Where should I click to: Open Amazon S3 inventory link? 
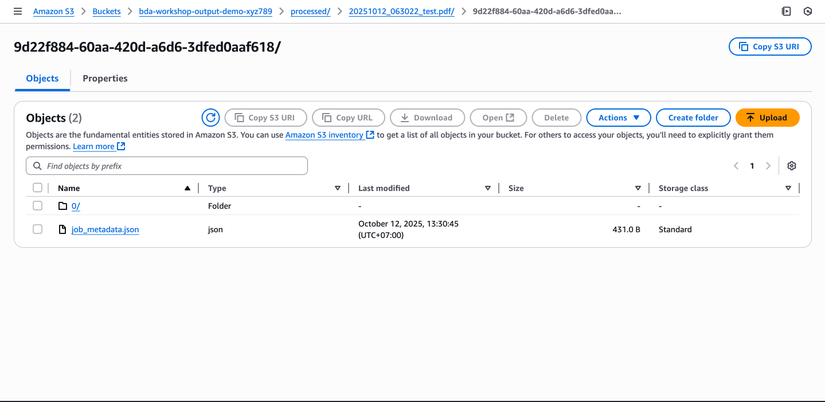click(324, 135)
